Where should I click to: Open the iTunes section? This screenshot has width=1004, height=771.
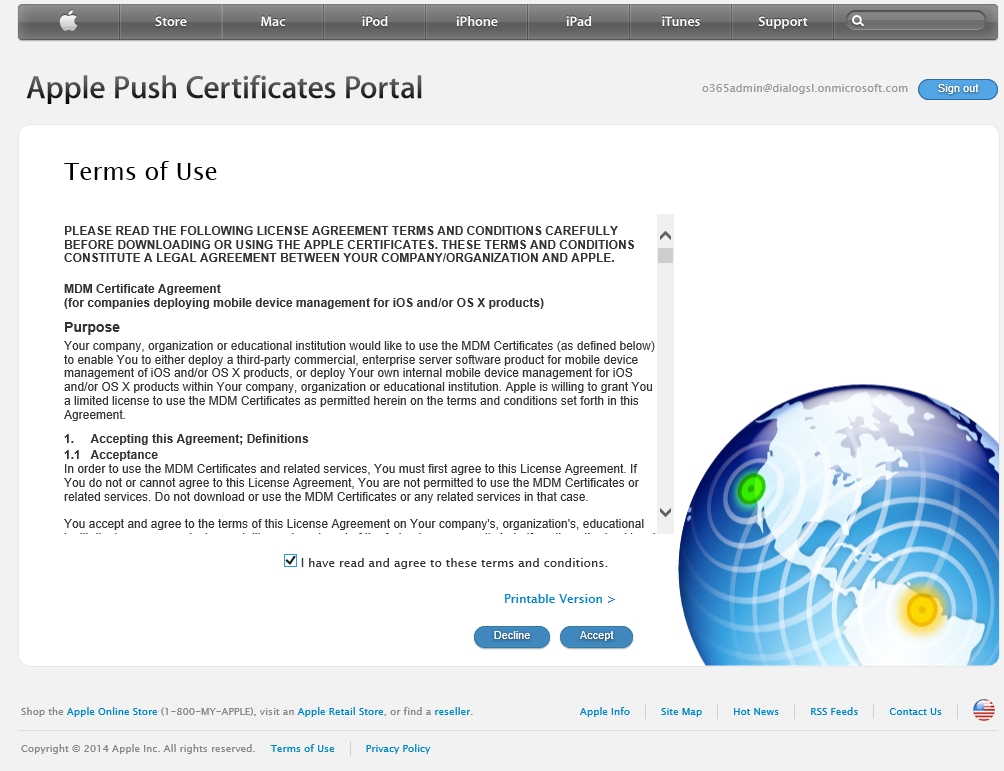681,22
